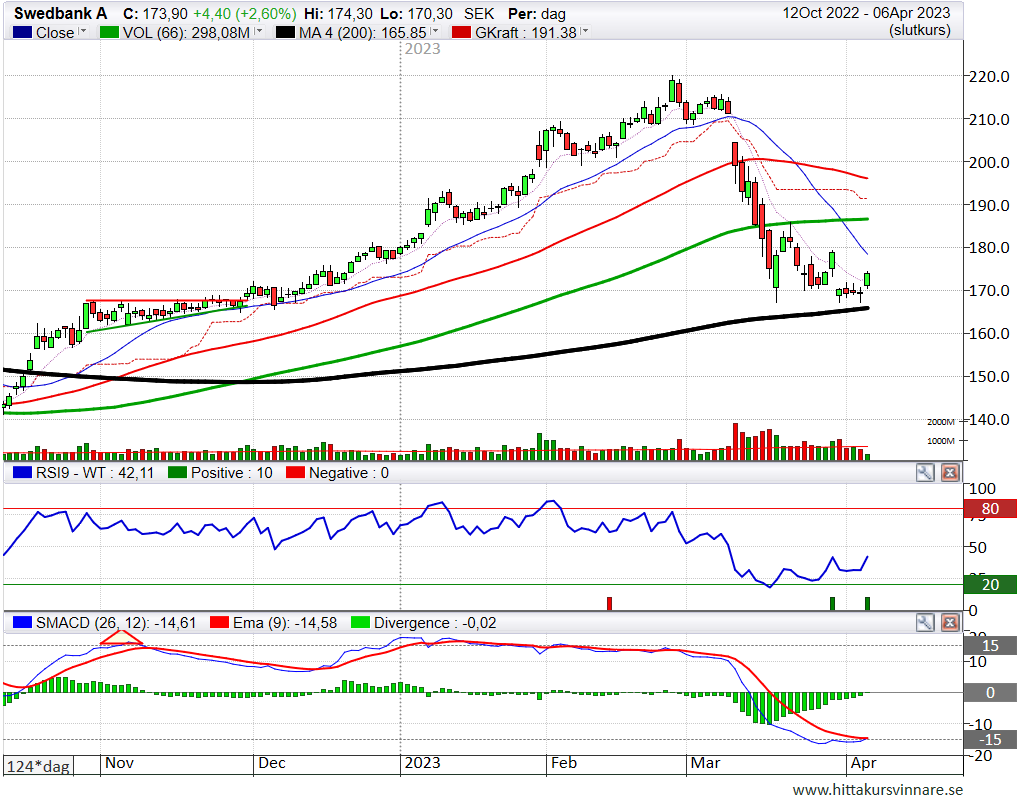Image resolution: width=1020 pixels, height=800 pixels.
Task: Click the 2000M volume axis label
Action: (941, 421)
